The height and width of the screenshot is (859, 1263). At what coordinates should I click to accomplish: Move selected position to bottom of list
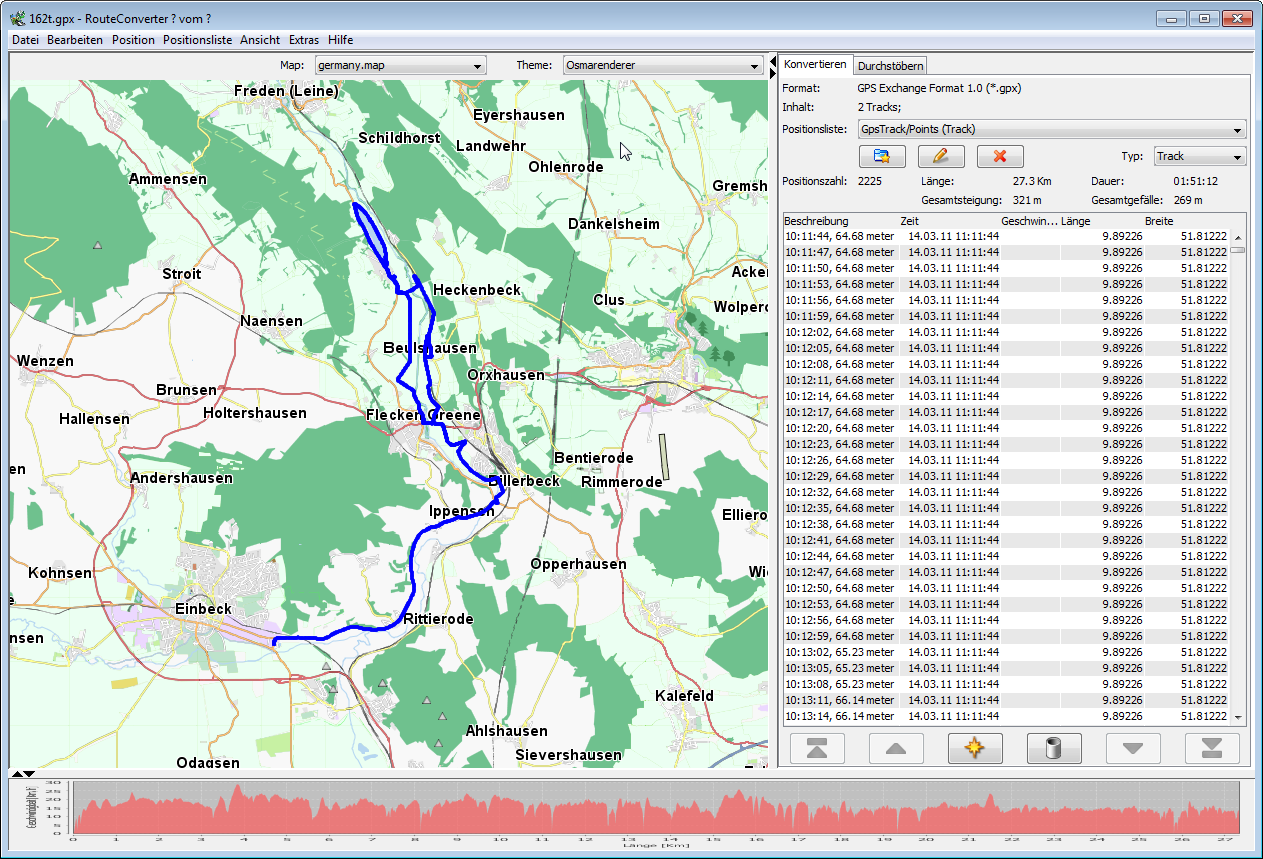click(x=1212, y=748)
